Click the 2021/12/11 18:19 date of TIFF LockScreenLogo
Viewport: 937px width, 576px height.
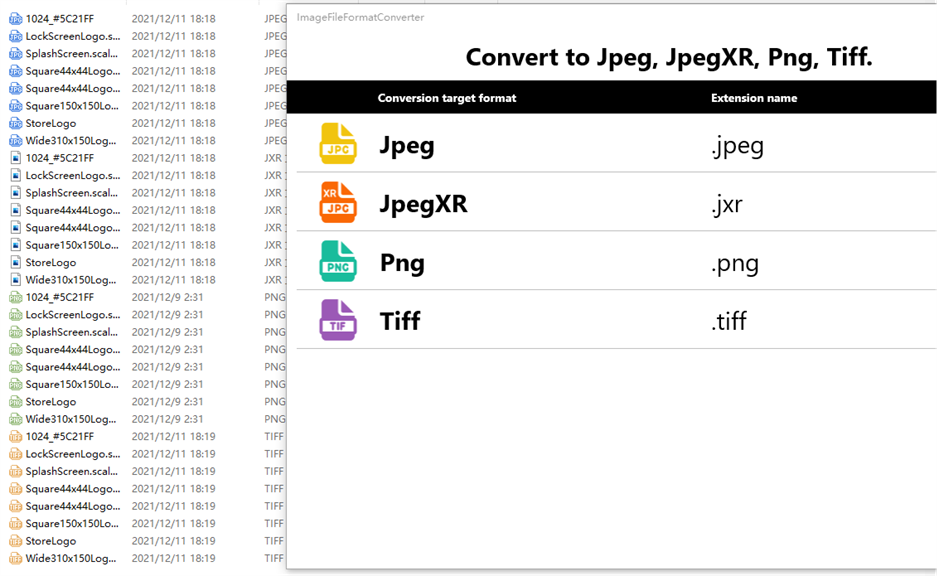tap(173, 454)
